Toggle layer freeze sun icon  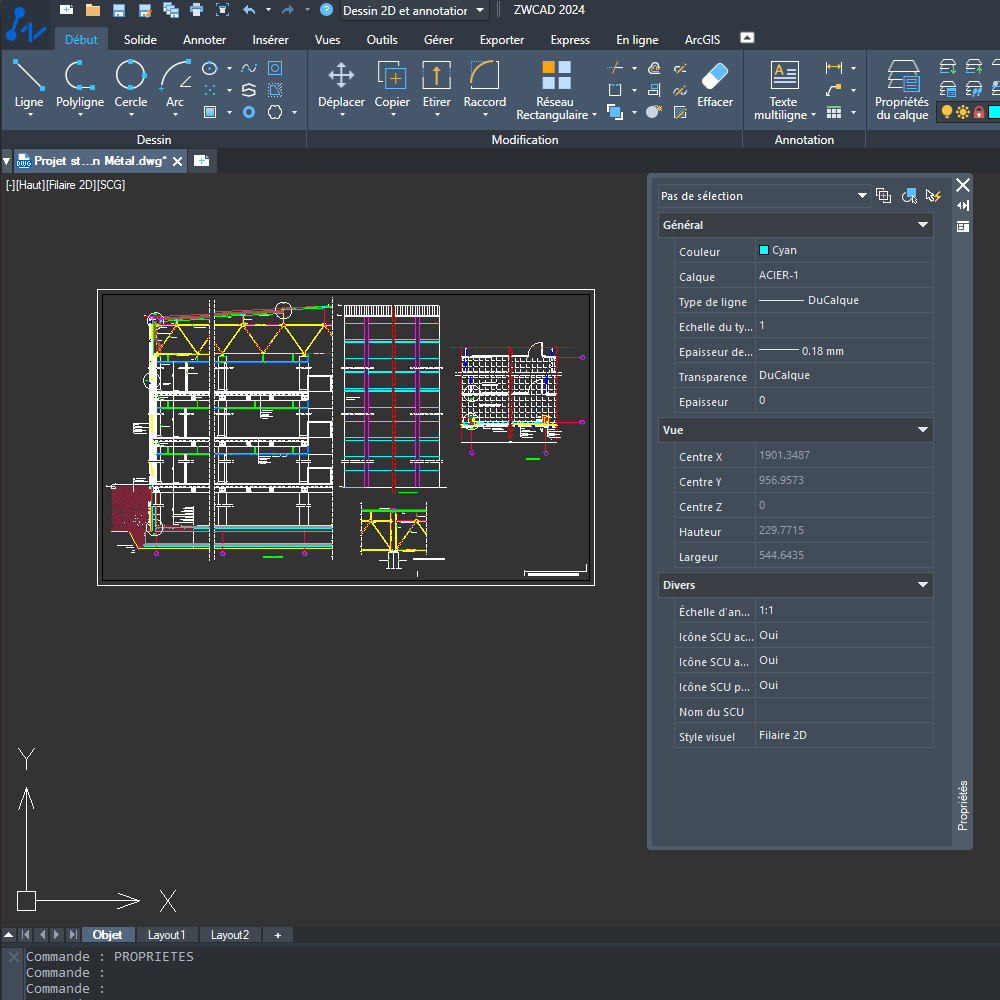pos(962,112)
